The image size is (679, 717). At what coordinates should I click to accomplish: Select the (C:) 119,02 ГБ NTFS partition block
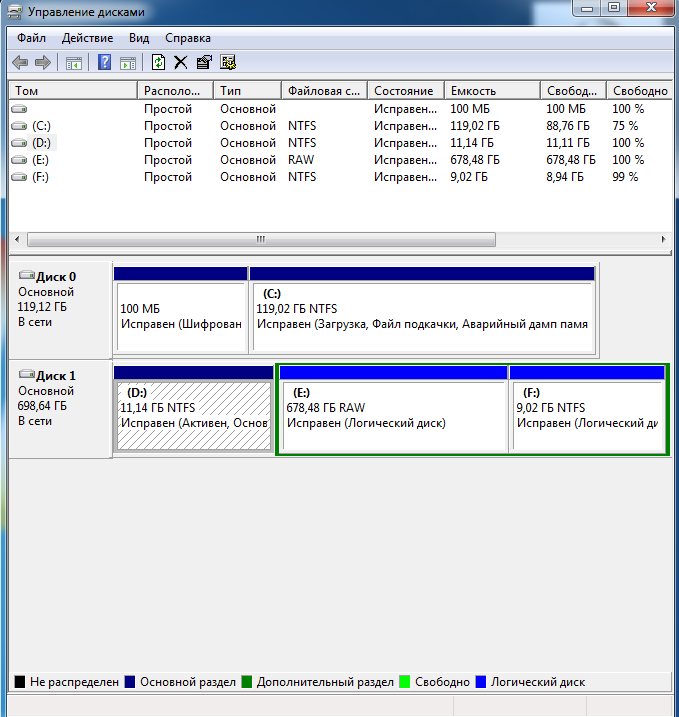tap(422, 310)
